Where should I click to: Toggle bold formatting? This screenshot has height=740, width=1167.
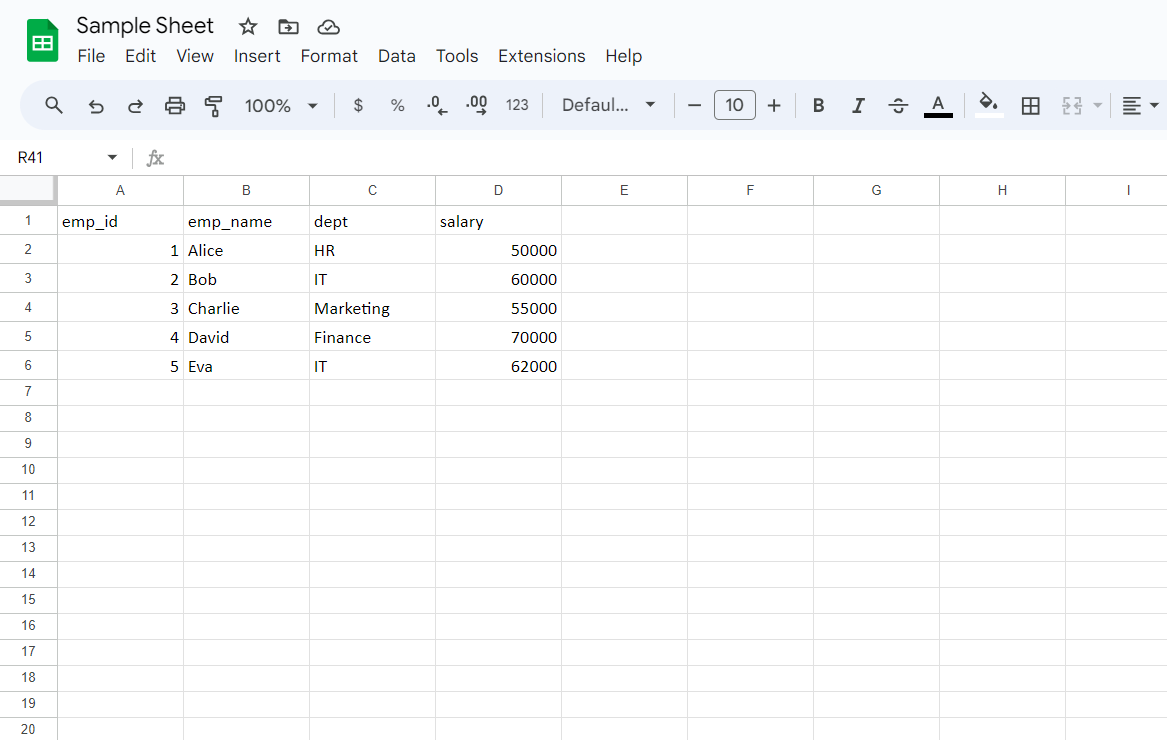click(818, 105)
